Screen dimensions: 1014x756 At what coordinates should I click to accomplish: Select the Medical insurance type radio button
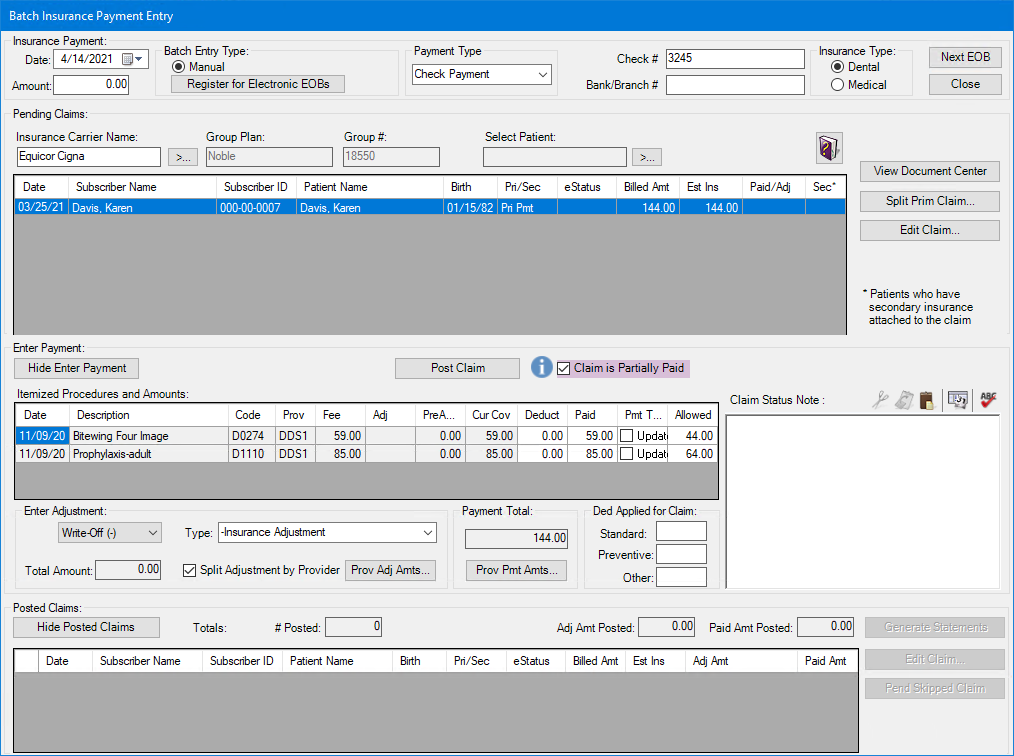point(838,85)
